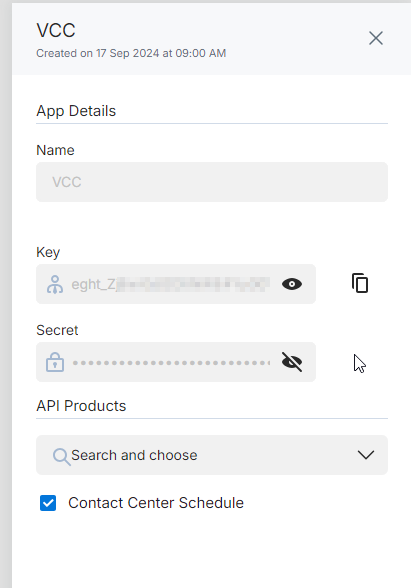Click the magnifier icon in API Products search
Viewport: 412px width, 588px height.
tap(61, 456)
